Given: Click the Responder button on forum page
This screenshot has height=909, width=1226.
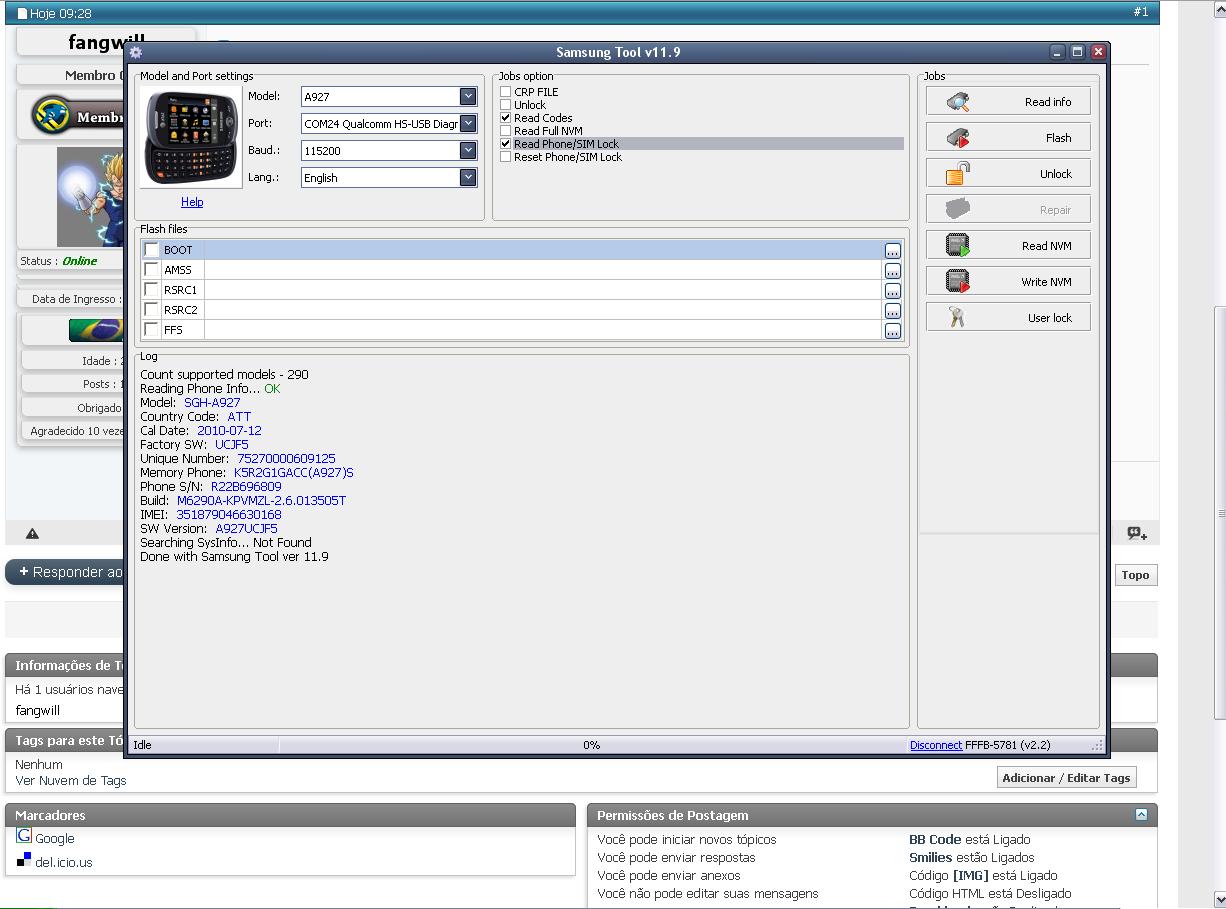Looking at the screenshot, I should [66, 572].
